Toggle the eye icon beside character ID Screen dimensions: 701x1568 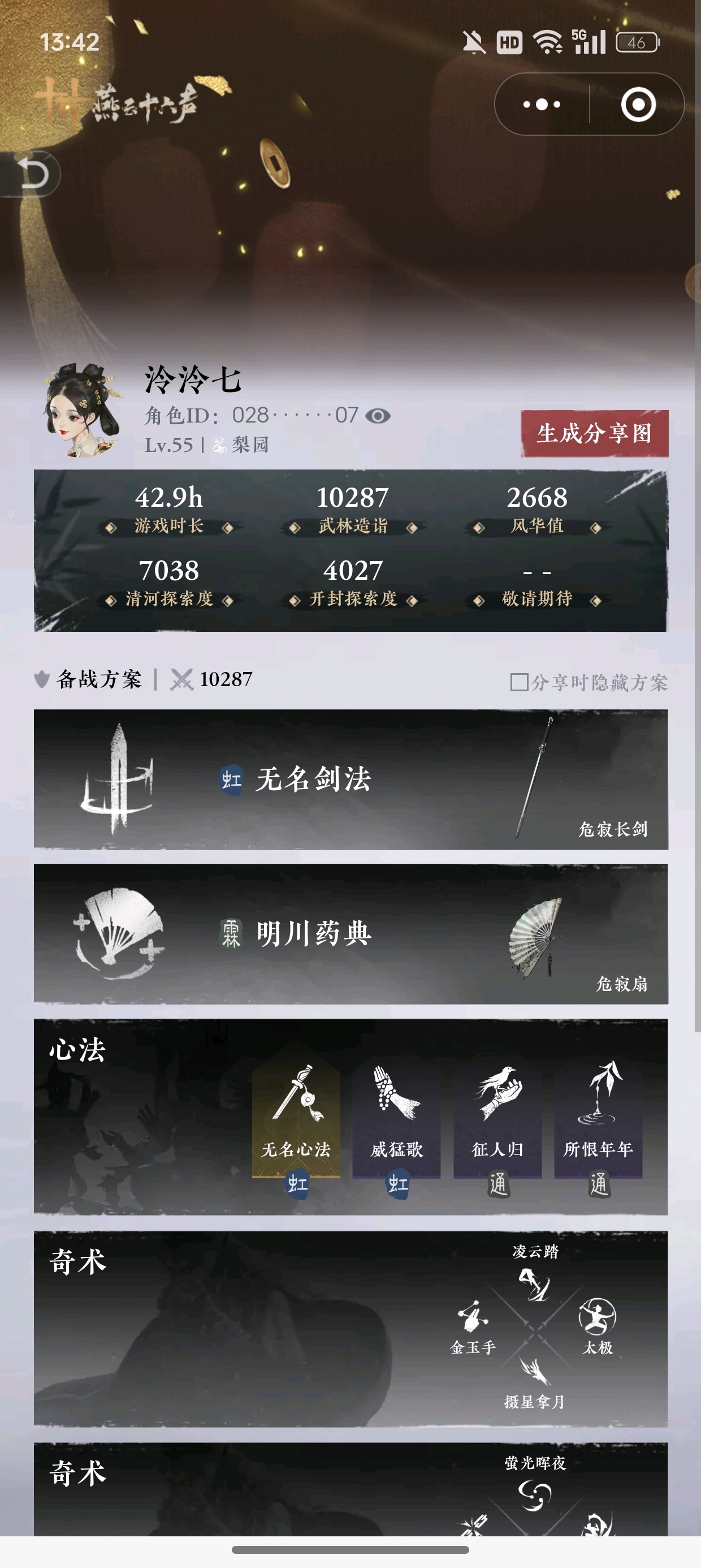point(378,416)
